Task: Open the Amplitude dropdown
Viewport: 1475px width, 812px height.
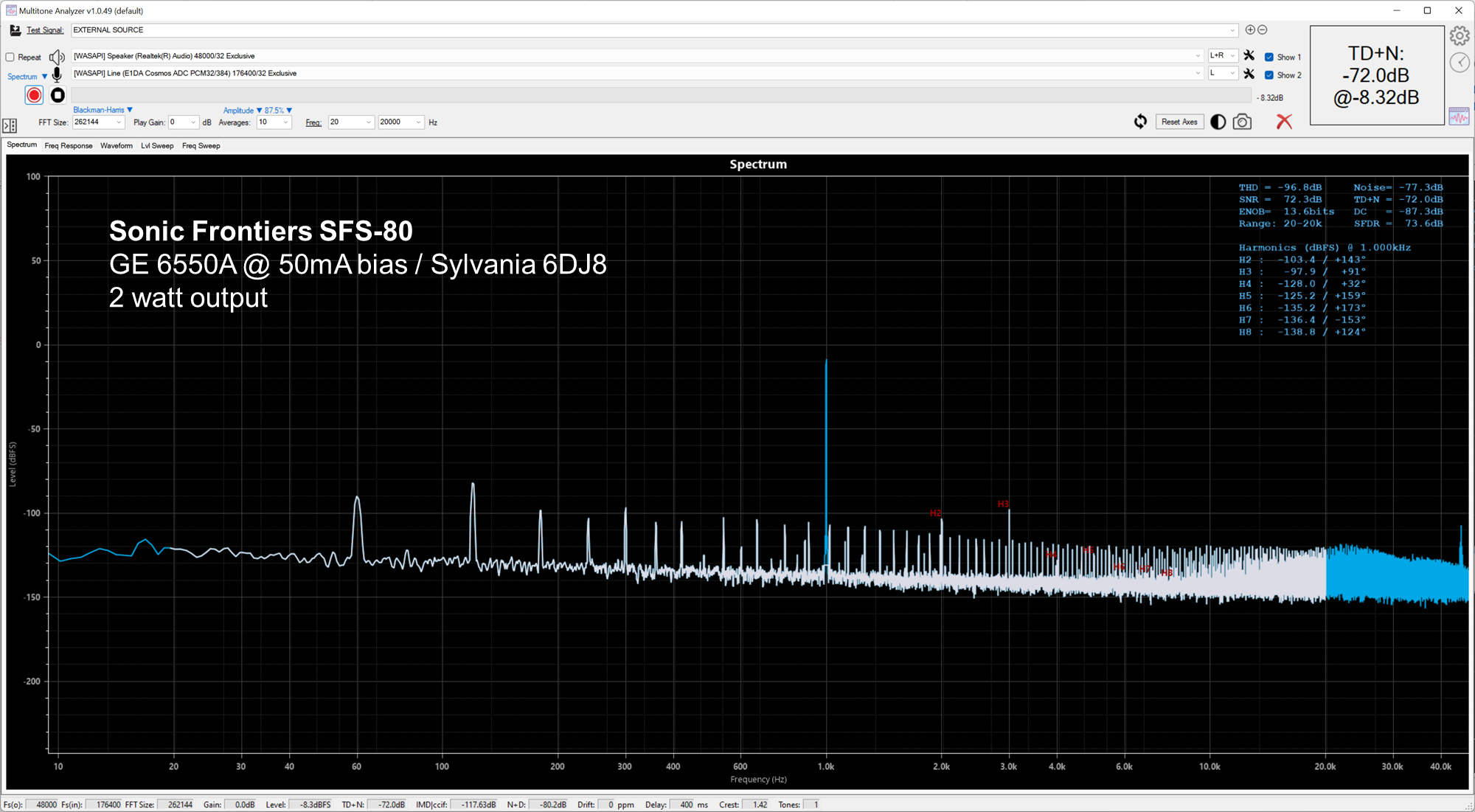Action: (x=243, y=111)
